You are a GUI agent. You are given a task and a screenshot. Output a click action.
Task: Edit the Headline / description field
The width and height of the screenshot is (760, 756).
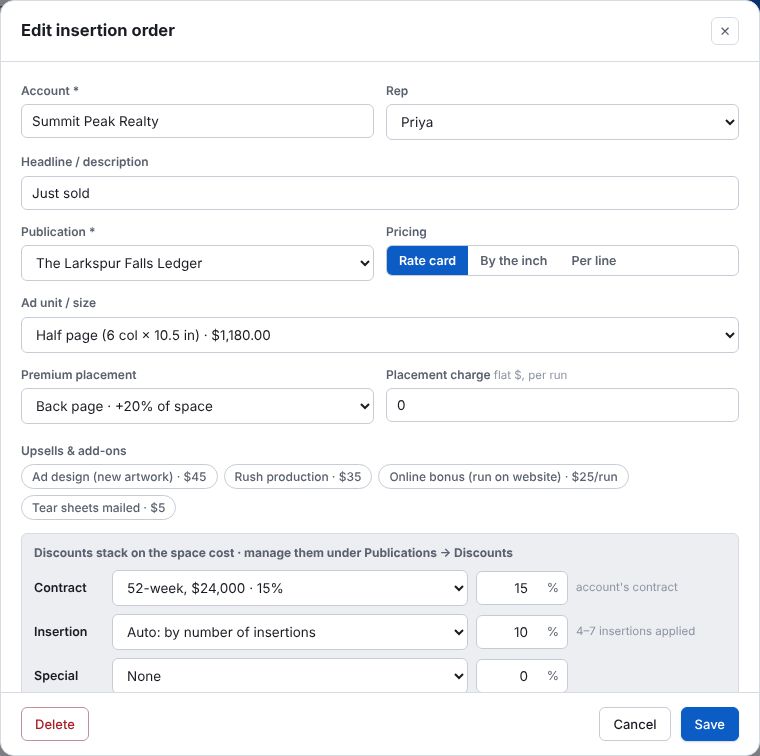point(380,193)
